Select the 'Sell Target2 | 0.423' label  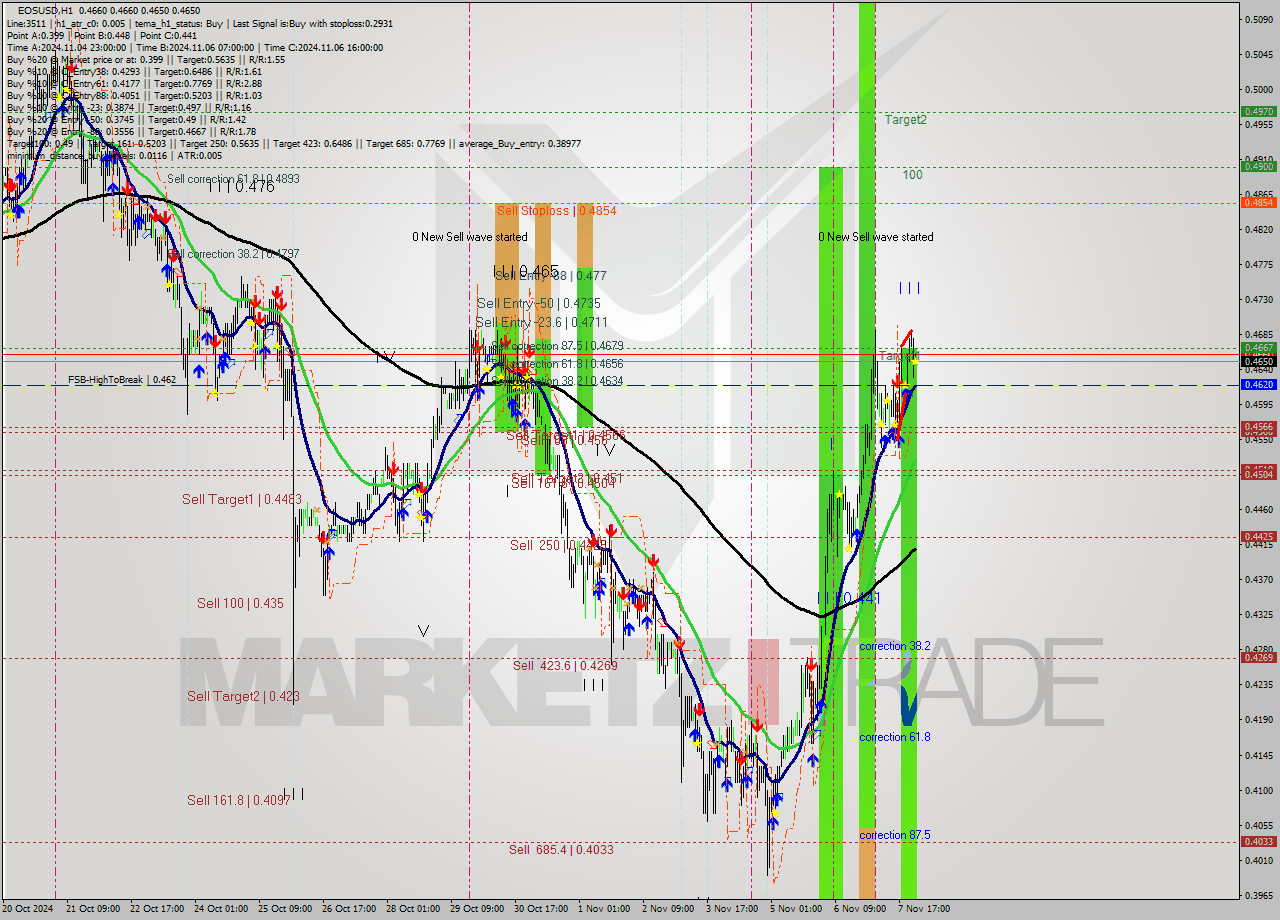pos(243,696)
